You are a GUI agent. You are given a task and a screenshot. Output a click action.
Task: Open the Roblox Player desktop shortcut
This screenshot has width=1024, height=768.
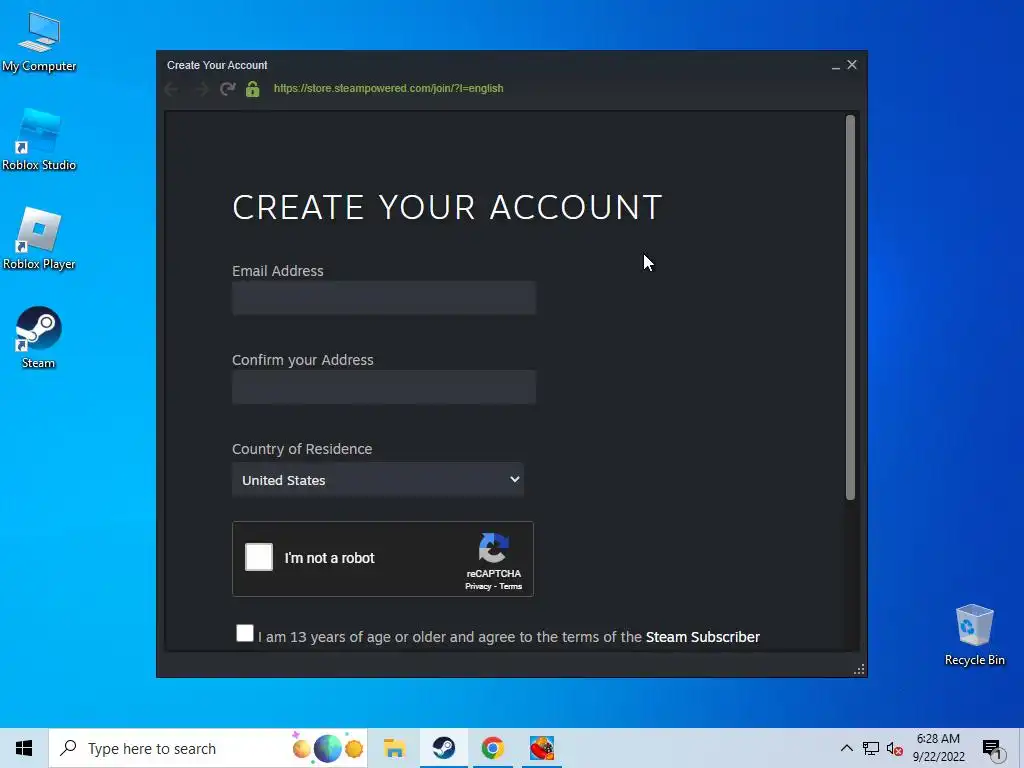click(39, 239)
